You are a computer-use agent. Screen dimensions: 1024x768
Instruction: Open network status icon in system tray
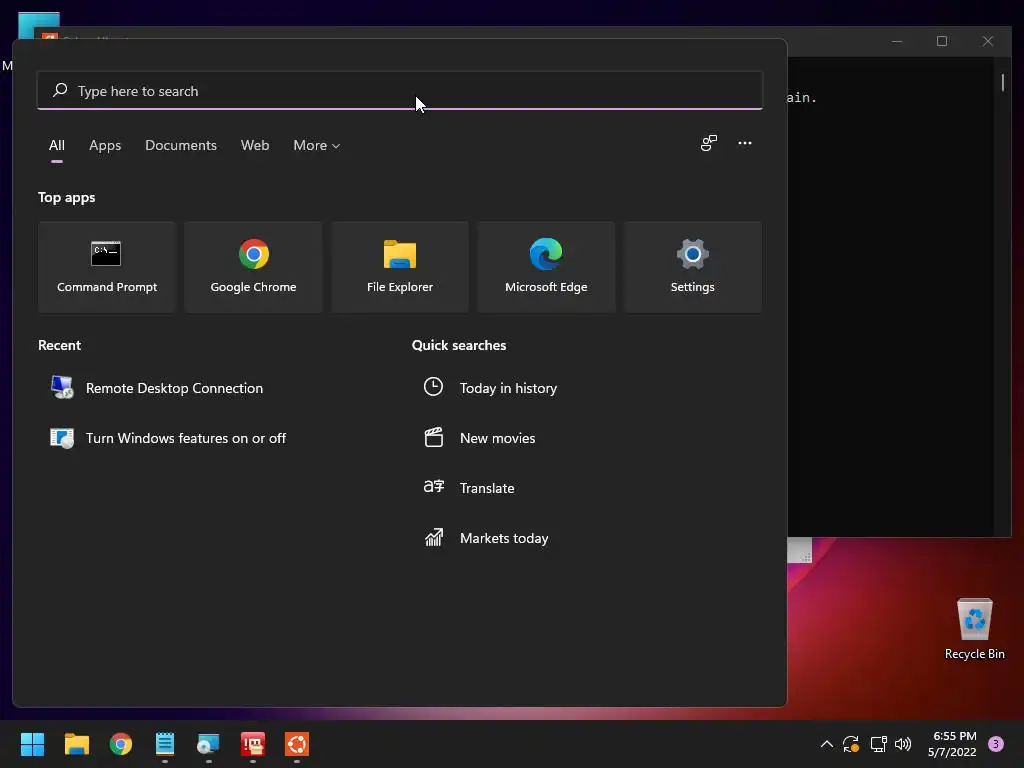(878, 744)
